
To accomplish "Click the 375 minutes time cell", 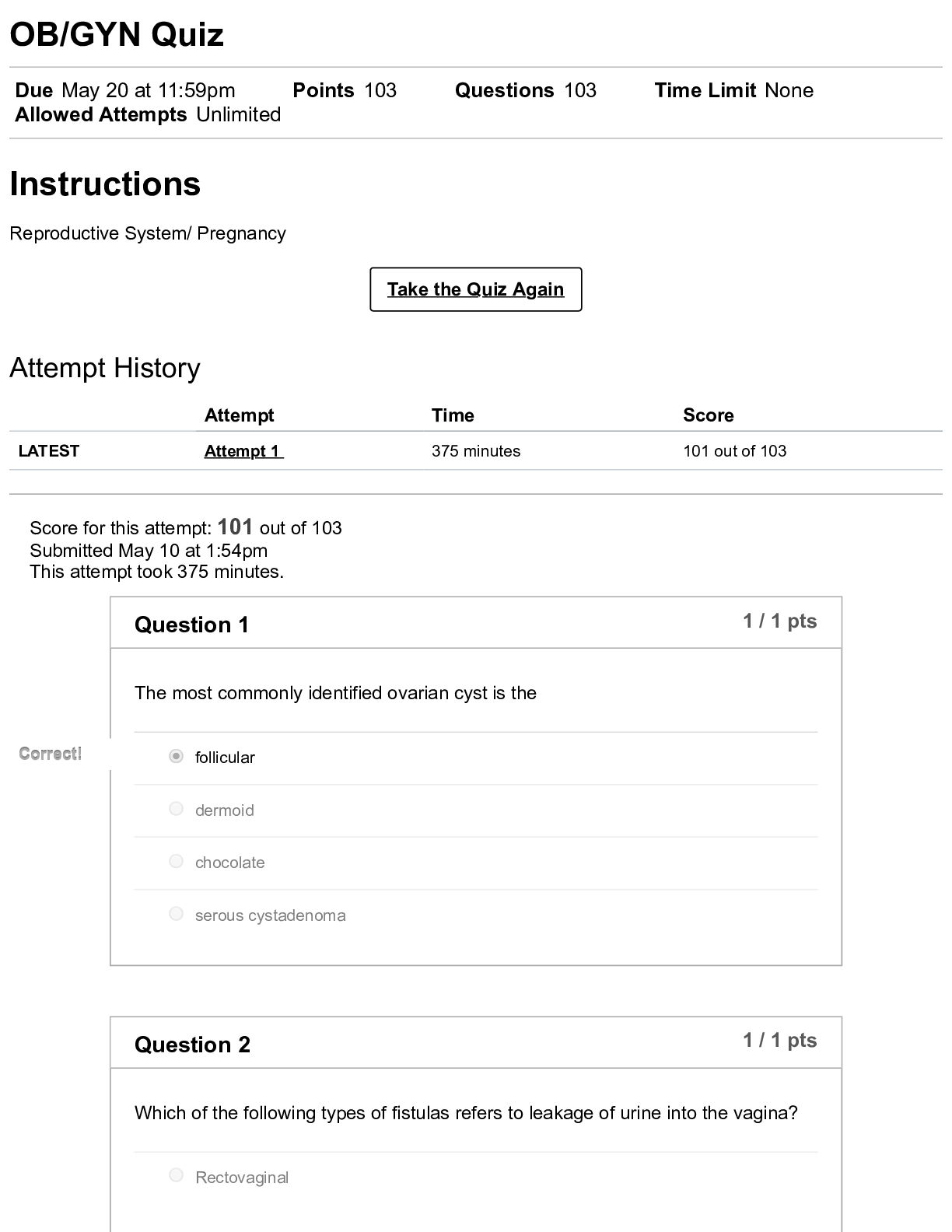I will click(x=476, y=451).
